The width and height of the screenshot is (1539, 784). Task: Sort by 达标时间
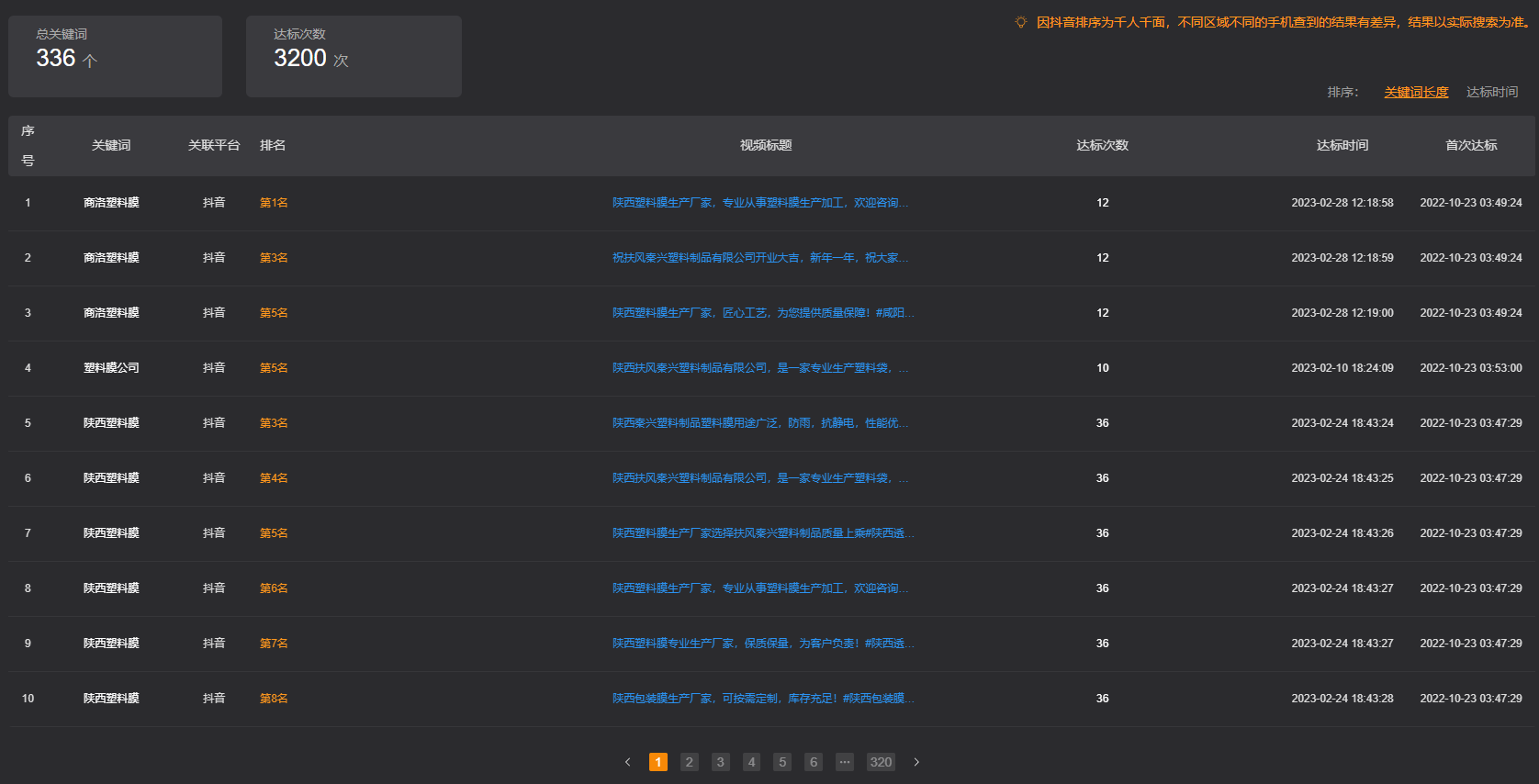pyautogui.click(x=1491, y=92)
